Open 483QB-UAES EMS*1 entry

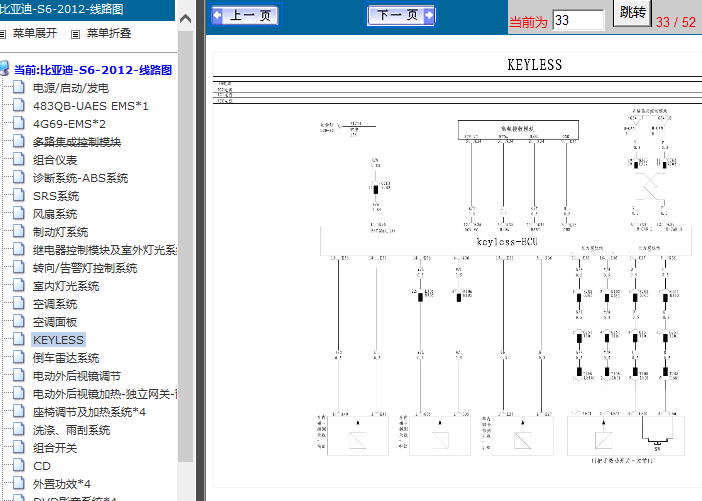(x=90, y=106)
